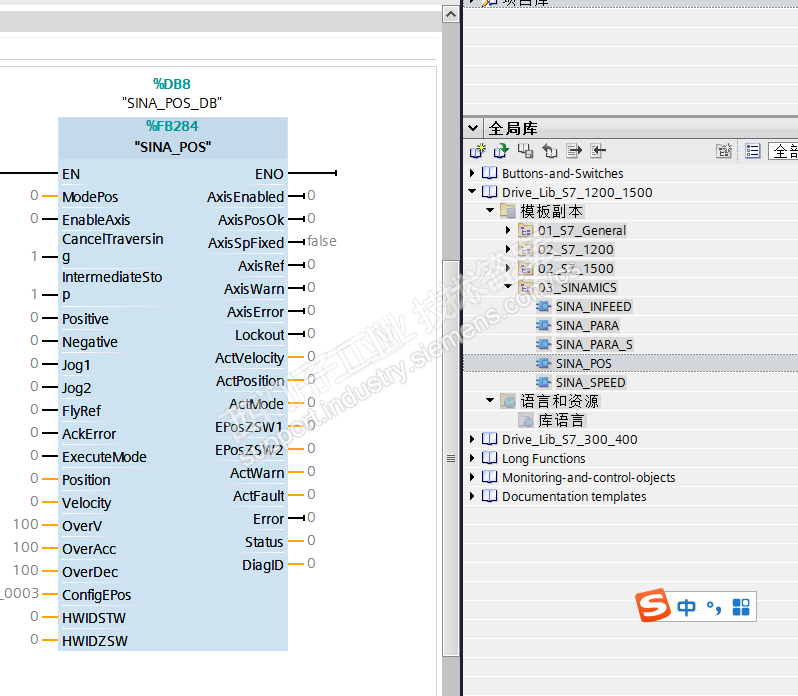Save changes to the library icon

point(526,151)
